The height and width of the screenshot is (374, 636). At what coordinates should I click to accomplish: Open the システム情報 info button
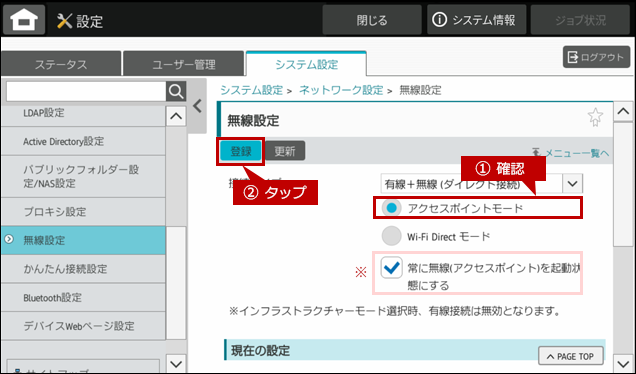[476, 20]
